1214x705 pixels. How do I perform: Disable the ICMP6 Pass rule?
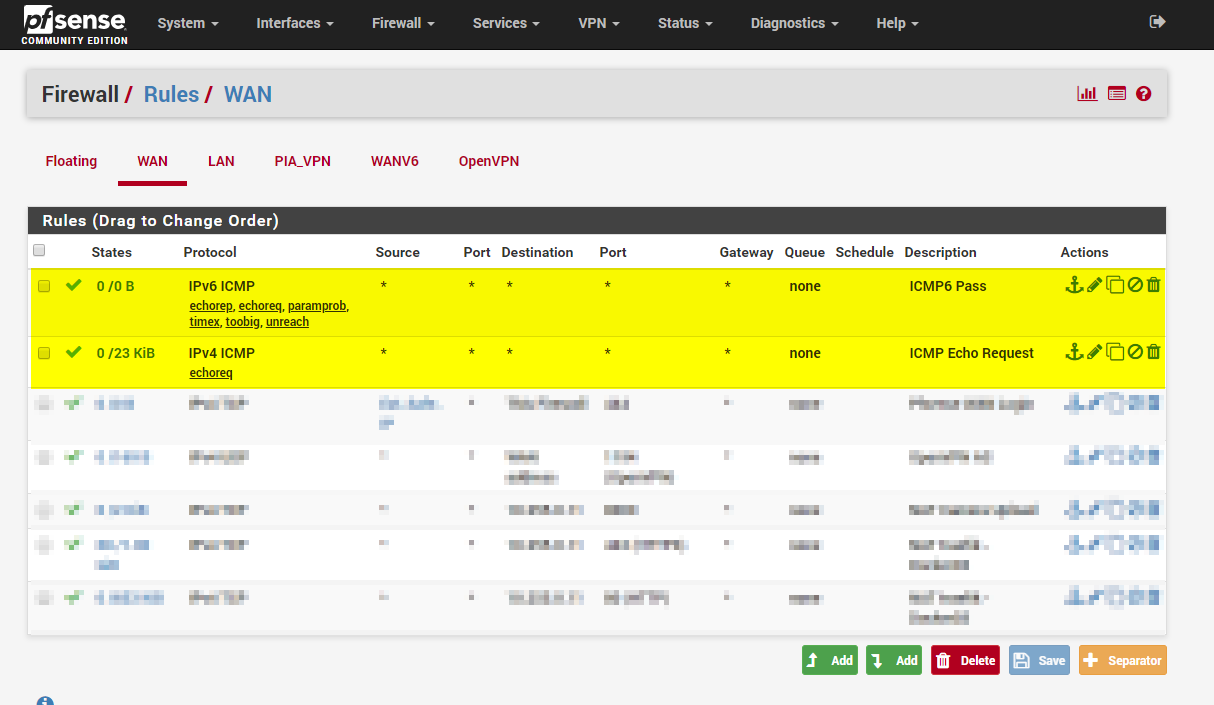[1135, 286]
